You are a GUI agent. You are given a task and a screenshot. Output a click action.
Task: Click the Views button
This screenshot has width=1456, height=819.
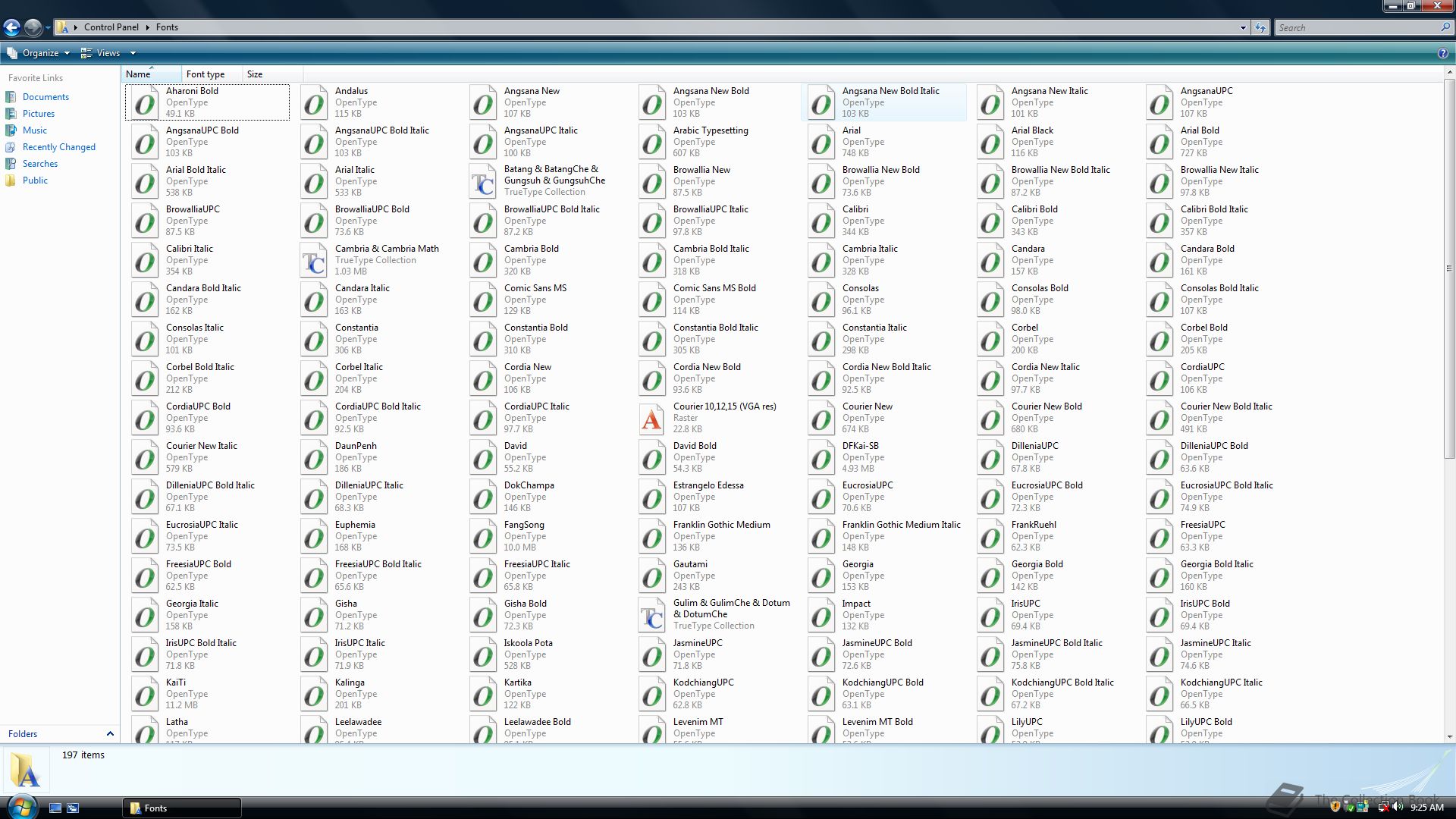pos(101,53)
